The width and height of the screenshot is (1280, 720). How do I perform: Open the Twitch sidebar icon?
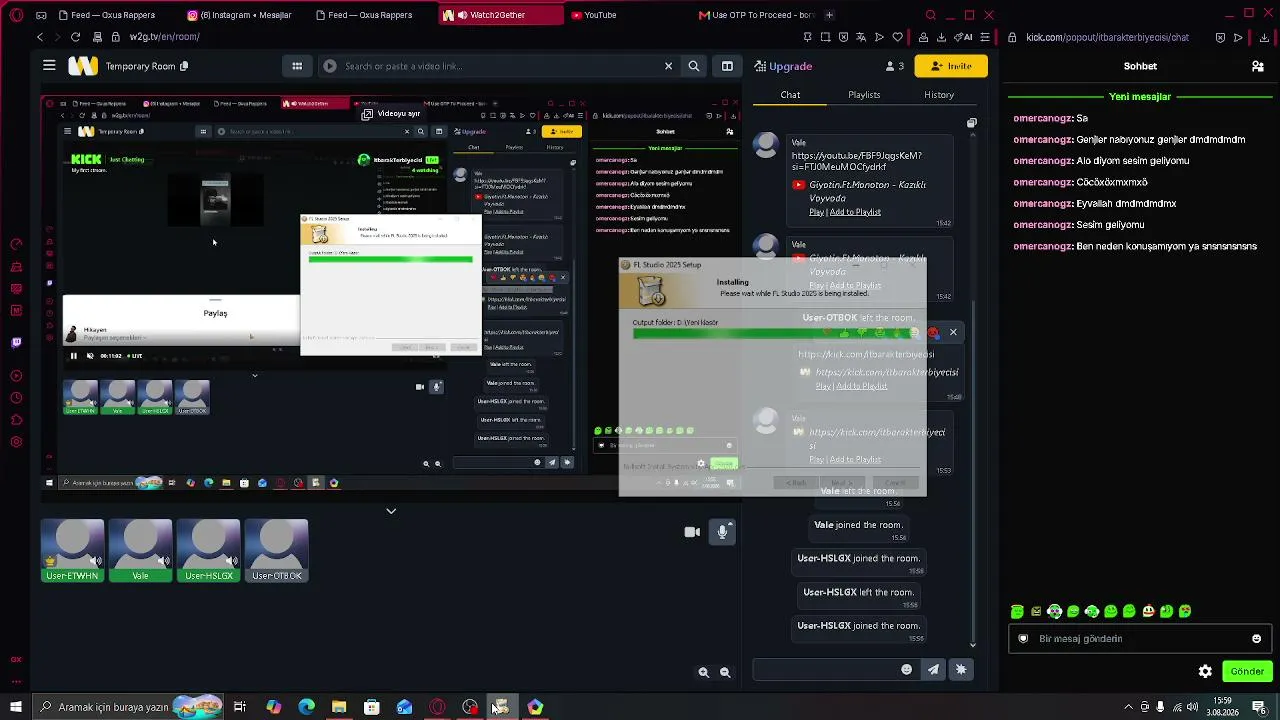16,343
